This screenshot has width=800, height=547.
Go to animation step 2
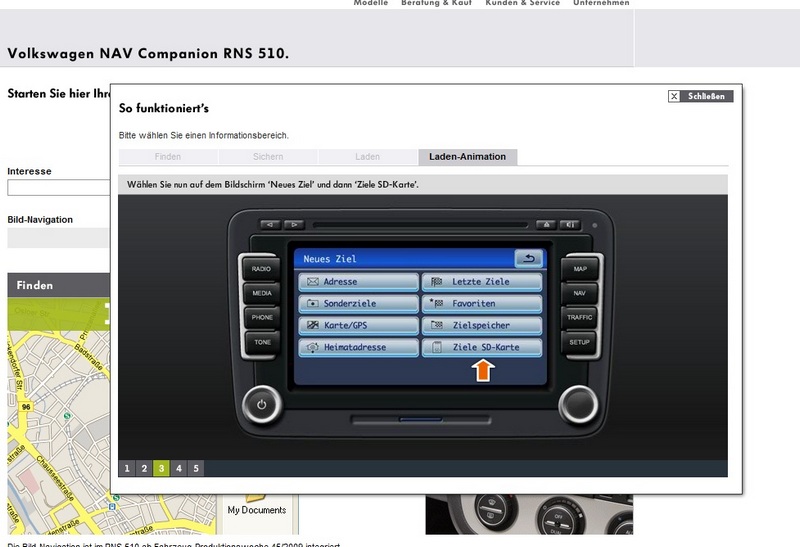pos(144,468)
